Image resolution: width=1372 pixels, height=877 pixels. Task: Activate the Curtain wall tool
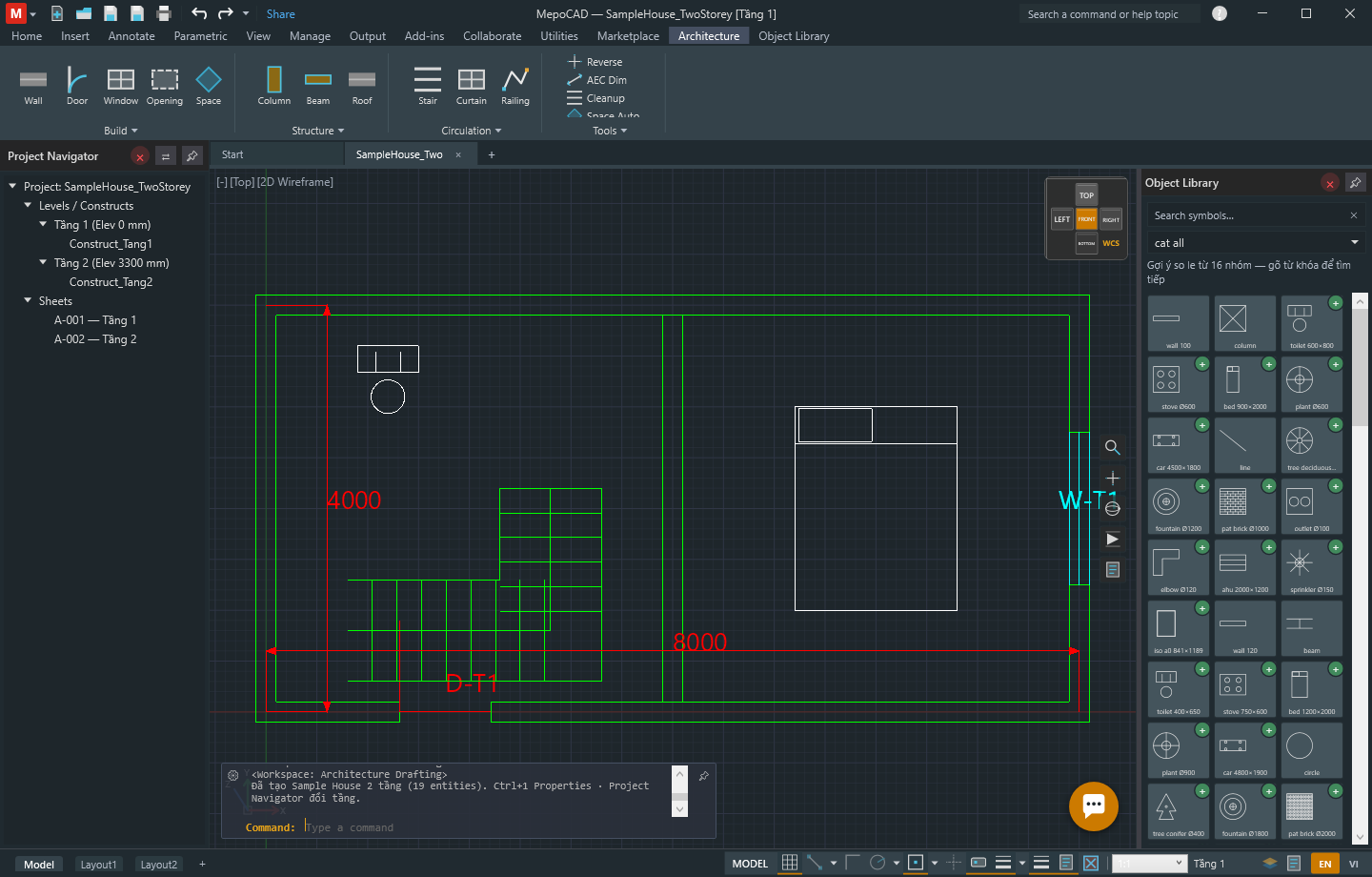click(x=472, y=87)
